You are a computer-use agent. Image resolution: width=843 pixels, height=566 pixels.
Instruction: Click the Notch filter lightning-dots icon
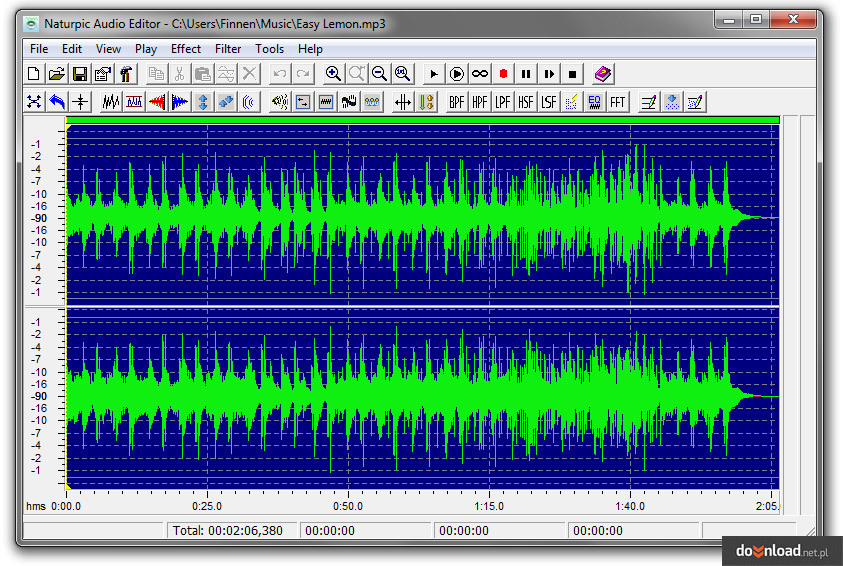[x=571, y=102]
